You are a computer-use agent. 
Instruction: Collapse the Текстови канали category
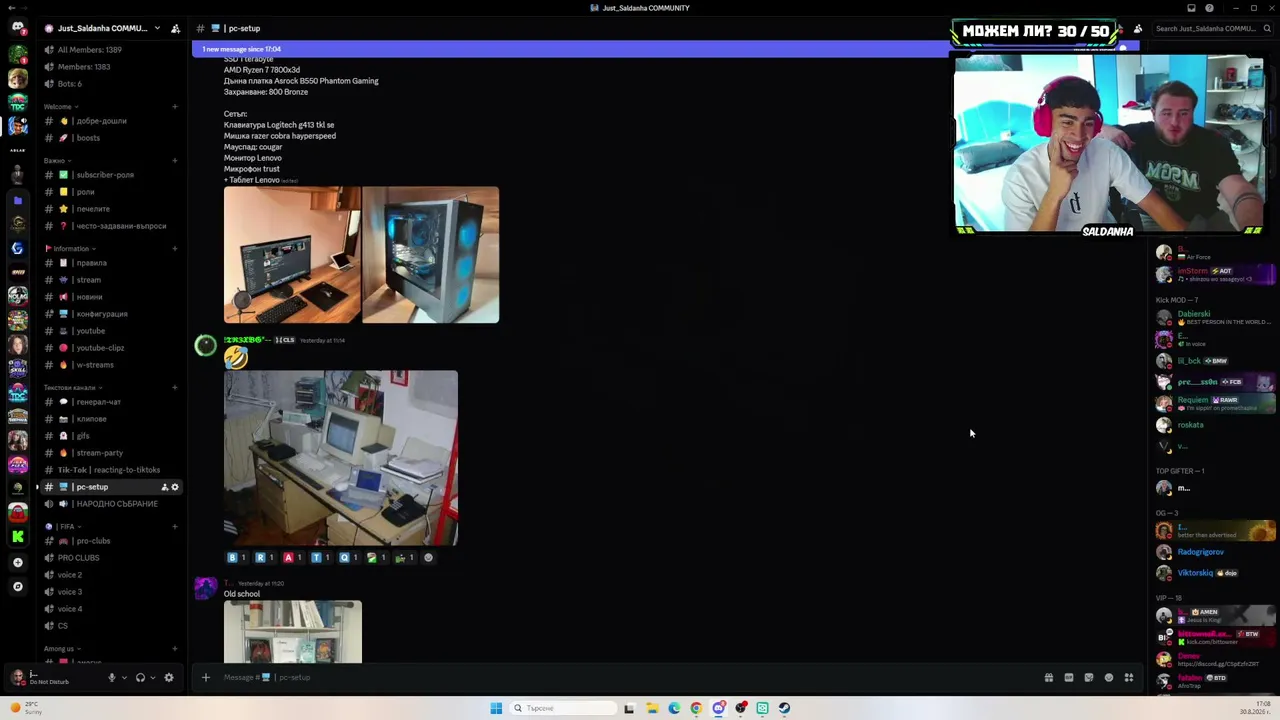point(72,388)
